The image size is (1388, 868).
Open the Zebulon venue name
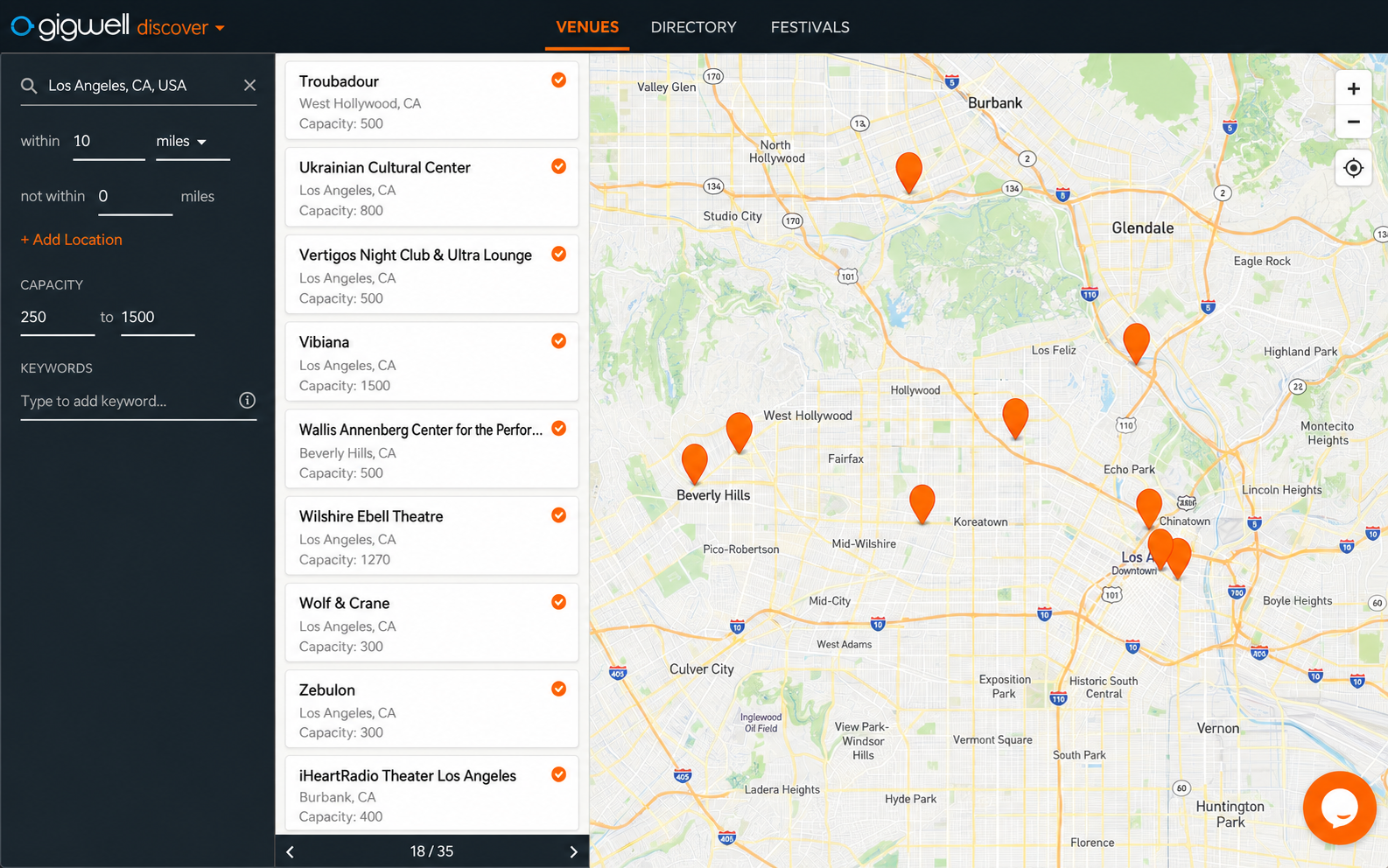tap(326, 689)
